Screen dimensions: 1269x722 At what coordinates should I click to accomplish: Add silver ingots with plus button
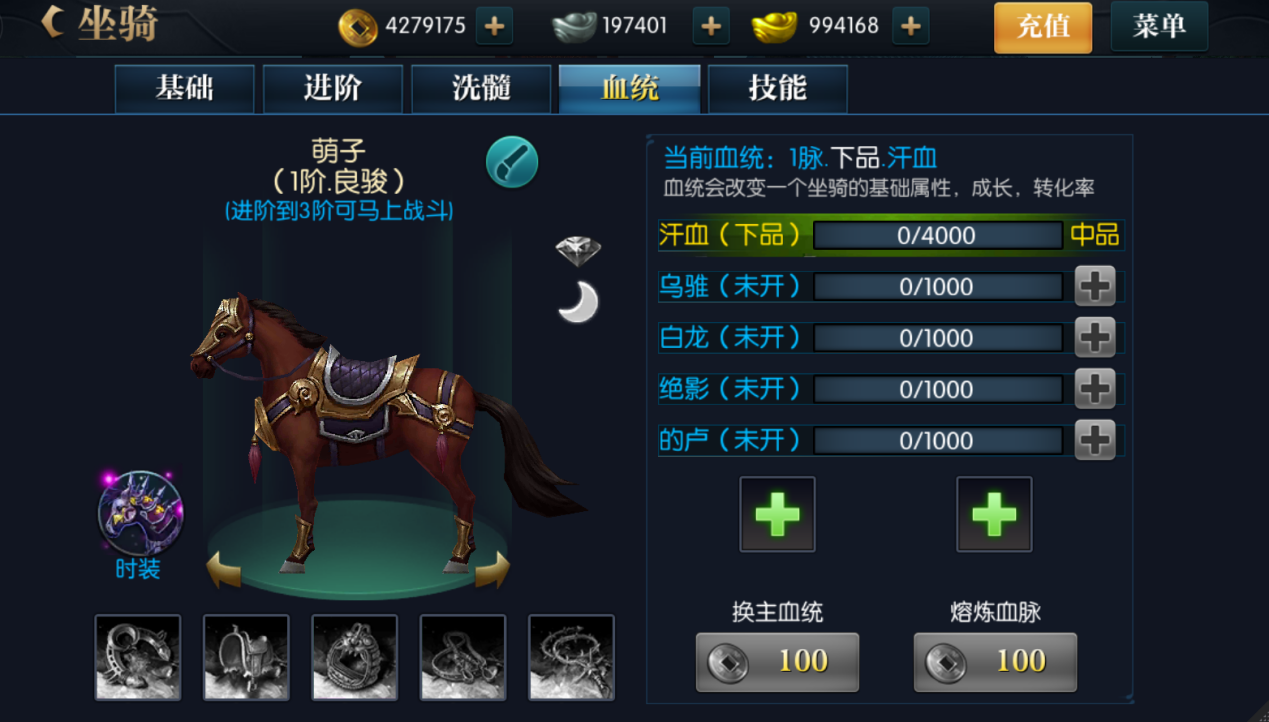pyautogui.click(x=710, y=26)
